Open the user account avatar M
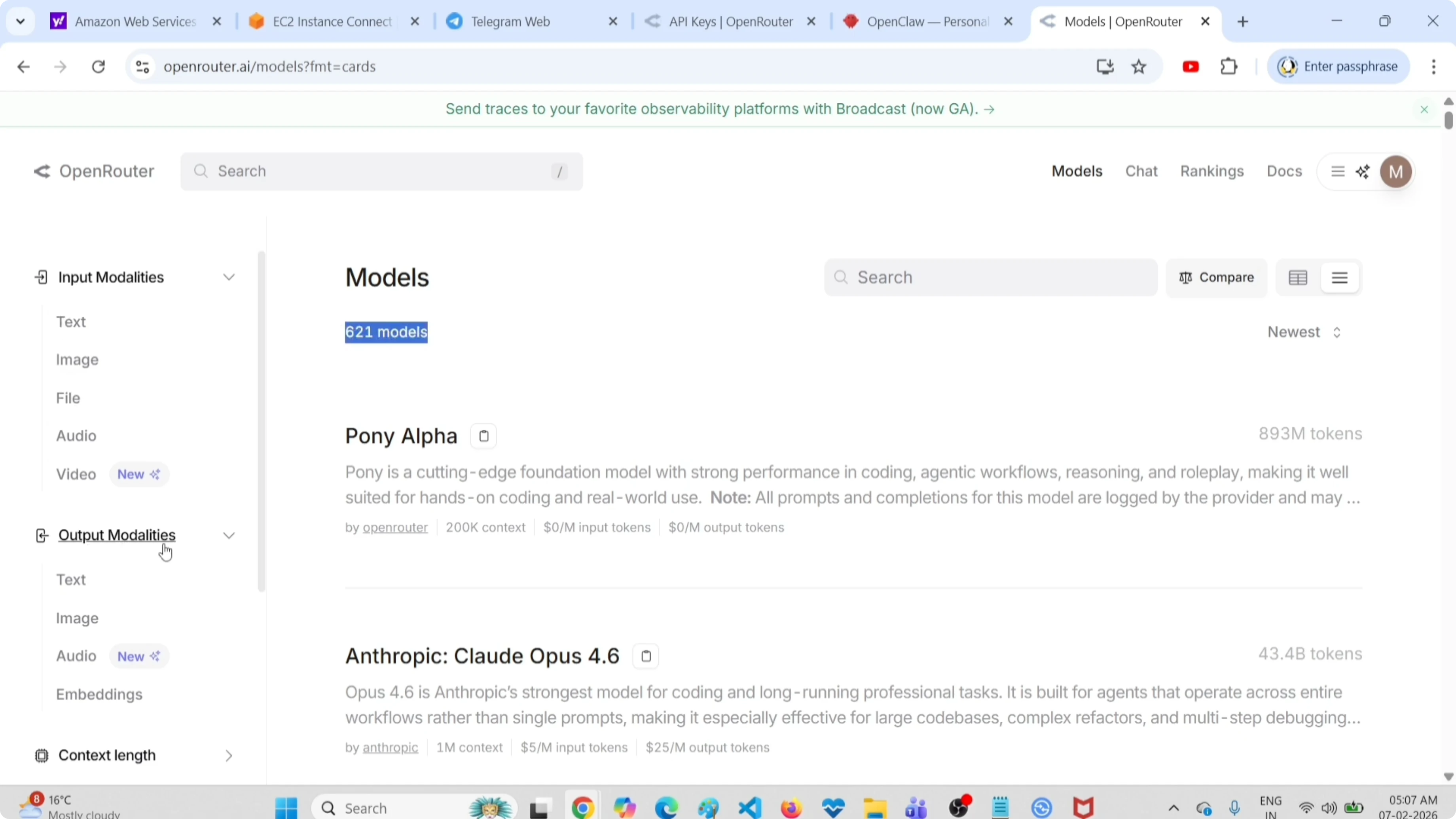 [x=1396, y=171]
